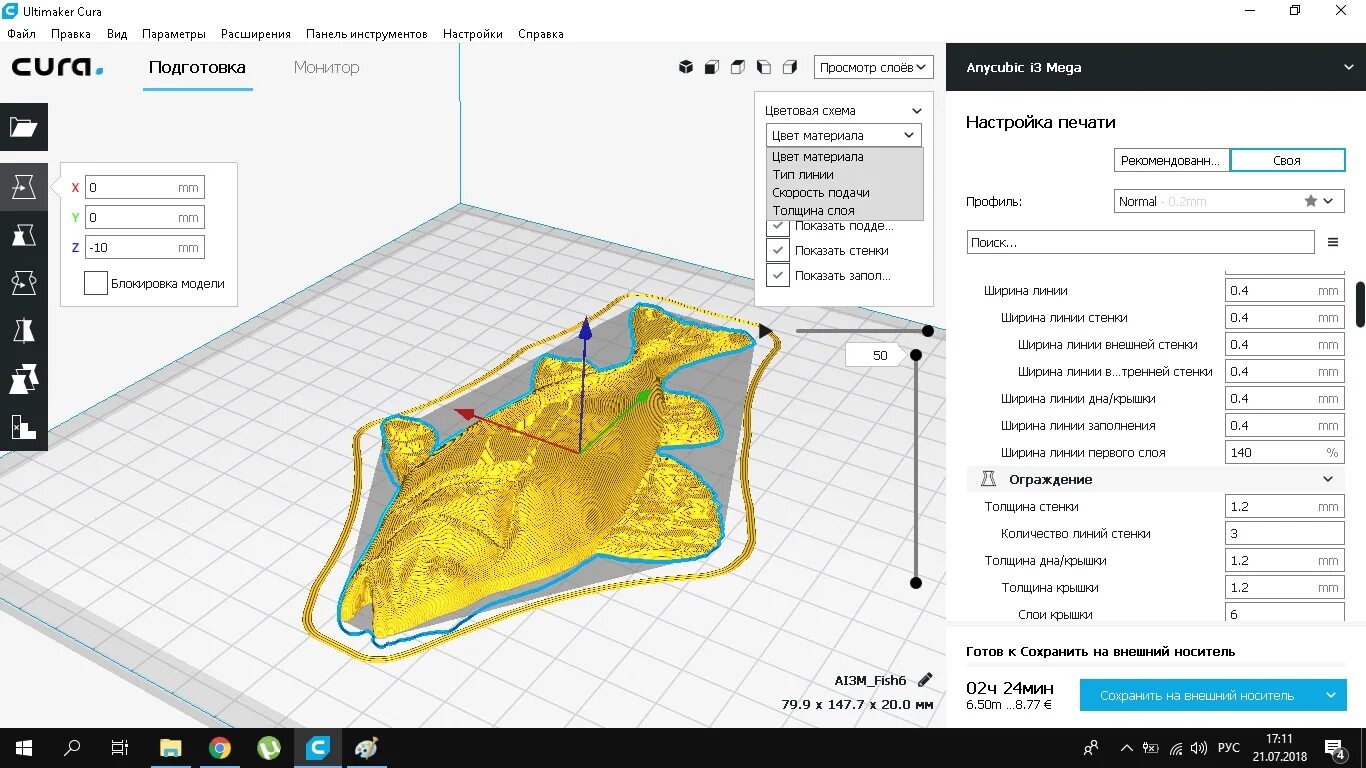Click the star icon in profile box
This screenshot has width=1366, height=768.
point(1311,201)
